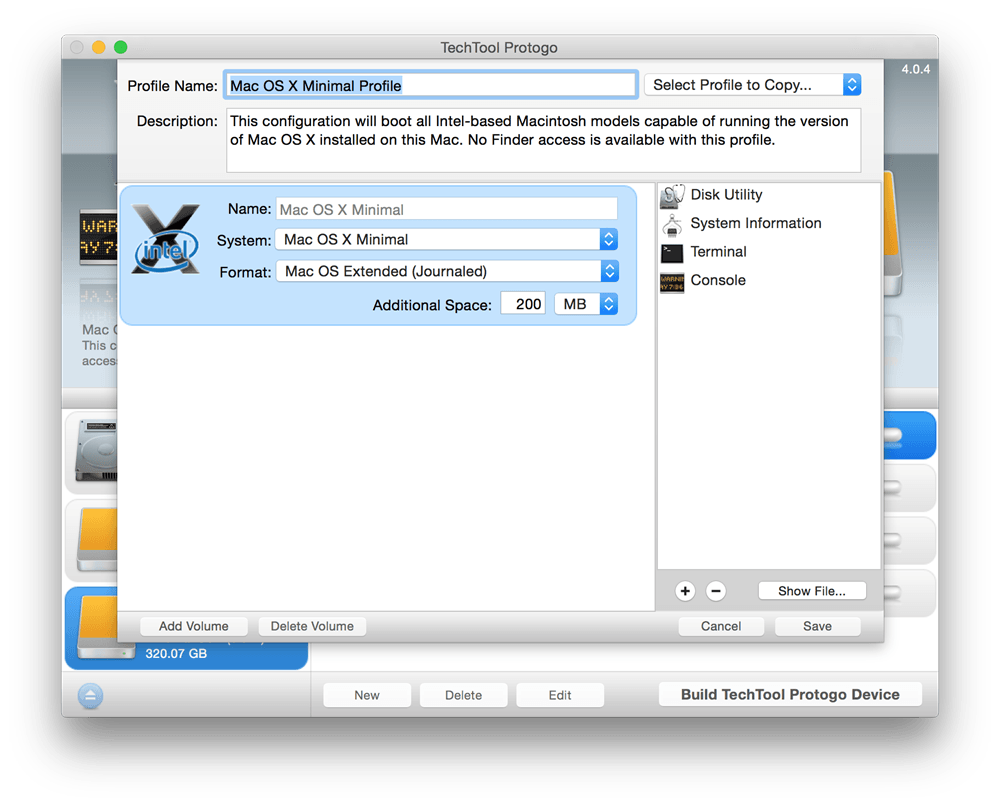The width and height of the screenshot is (1000, 804).
Task: Open the System dropdown showing Mac OS X Minimal
Action: pos(446,240)
